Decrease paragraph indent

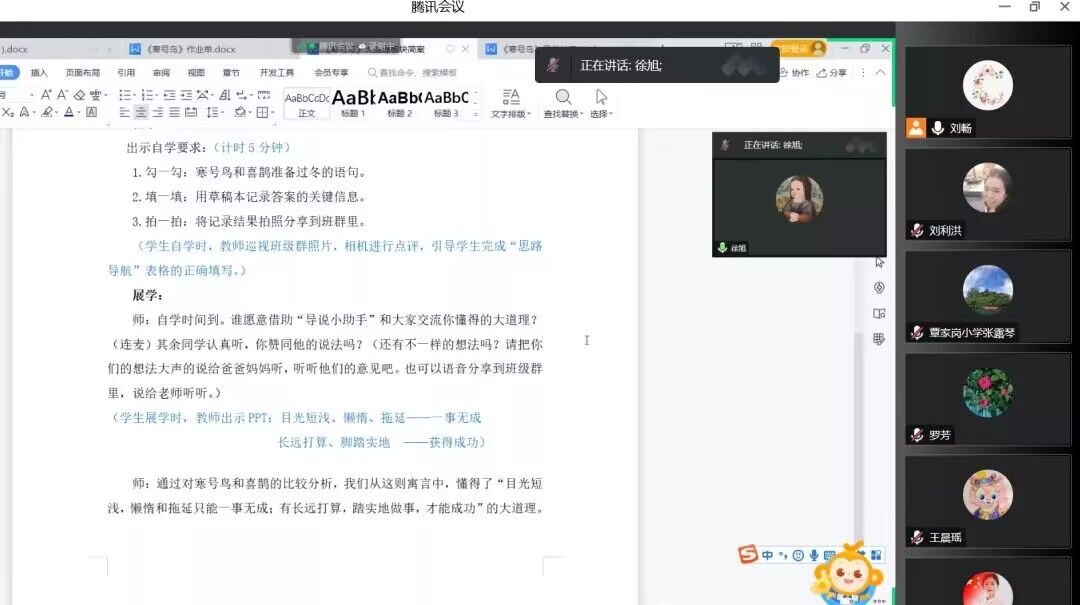coord(169,94)
